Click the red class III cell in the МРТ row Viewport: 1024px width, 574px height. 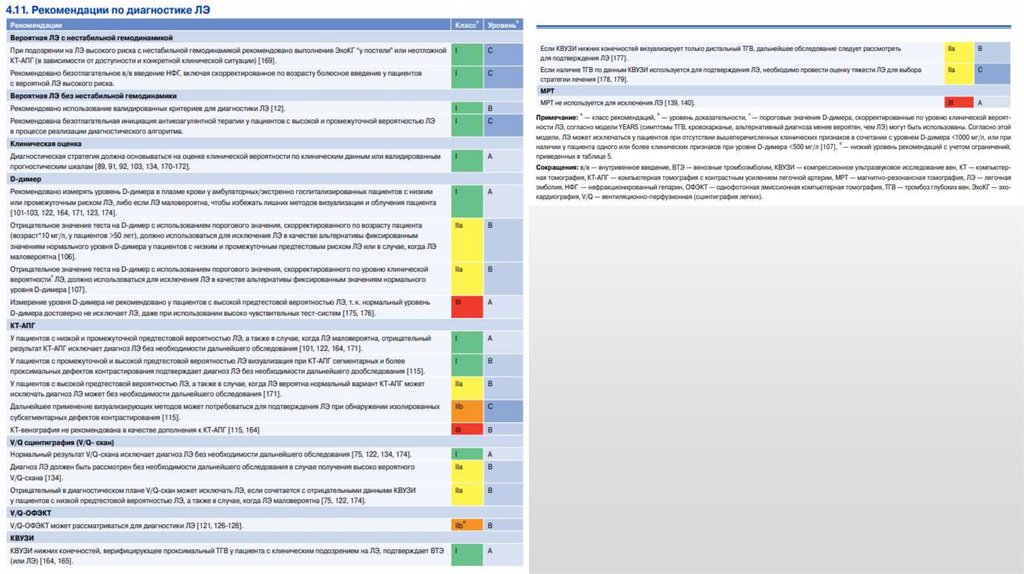coord(959,103)
